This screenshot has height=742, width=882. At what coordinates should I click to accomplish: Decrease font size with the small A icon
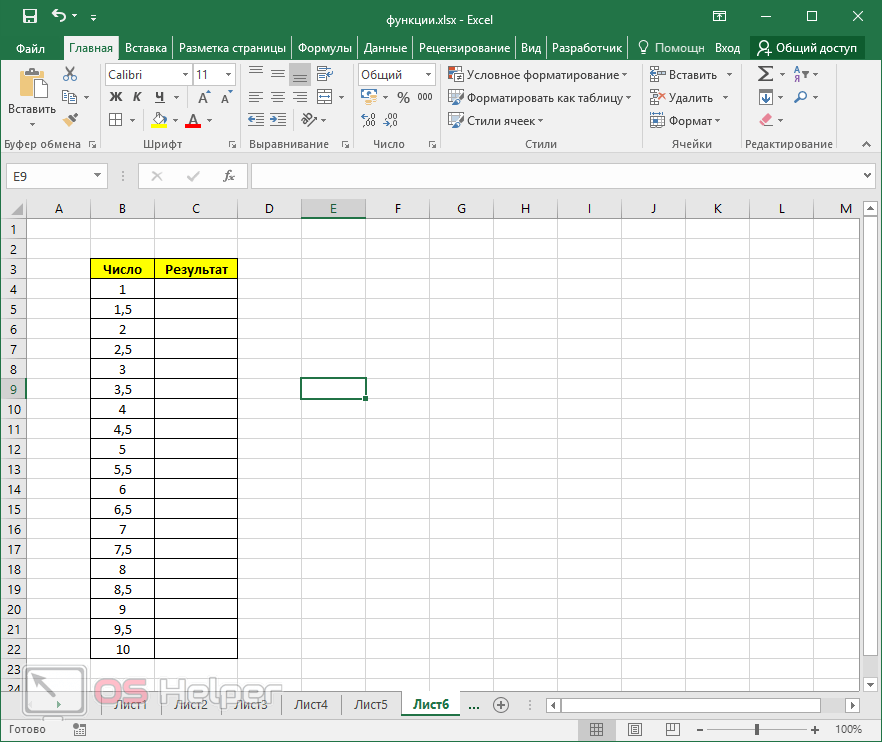click(x=227, y=97)
